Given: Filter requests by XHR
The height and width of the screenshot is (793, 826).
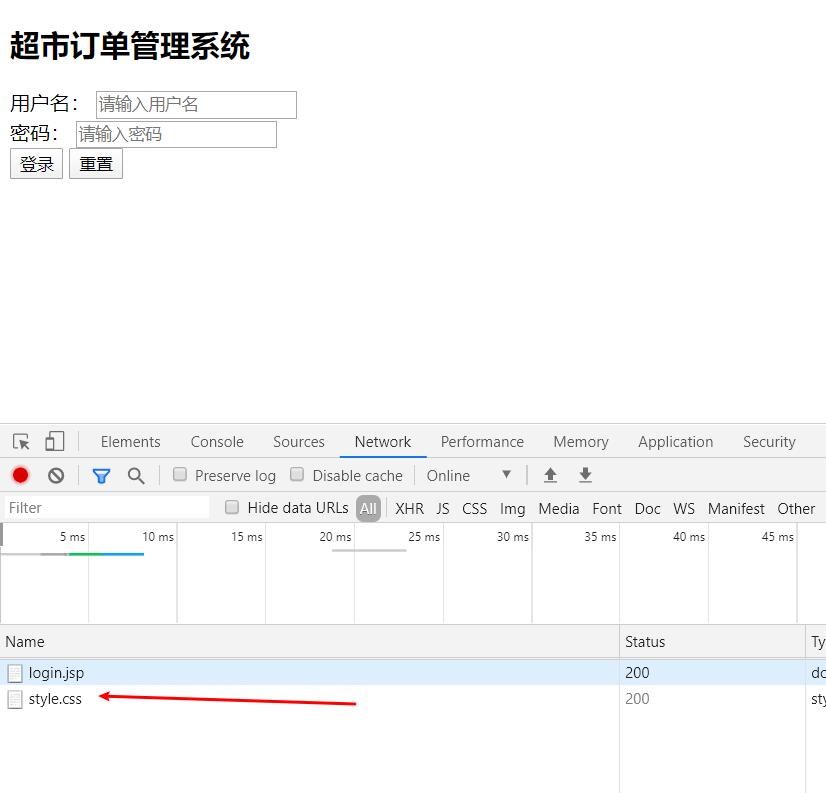Looking at the screenshot, I should [409, 508].
